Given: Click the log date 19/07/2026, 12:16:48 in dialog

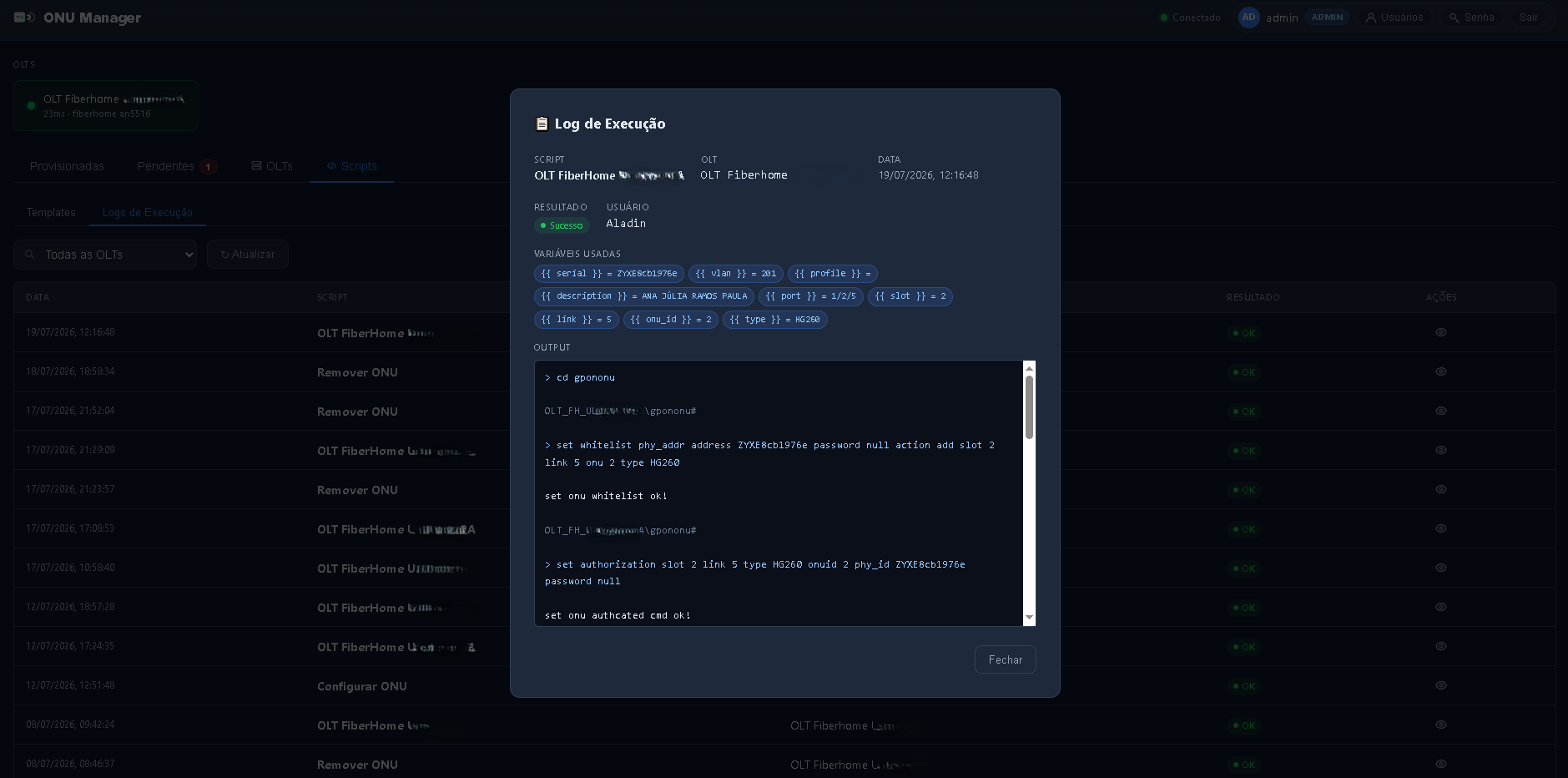Looking at the screenshot, I should (928, 175).
